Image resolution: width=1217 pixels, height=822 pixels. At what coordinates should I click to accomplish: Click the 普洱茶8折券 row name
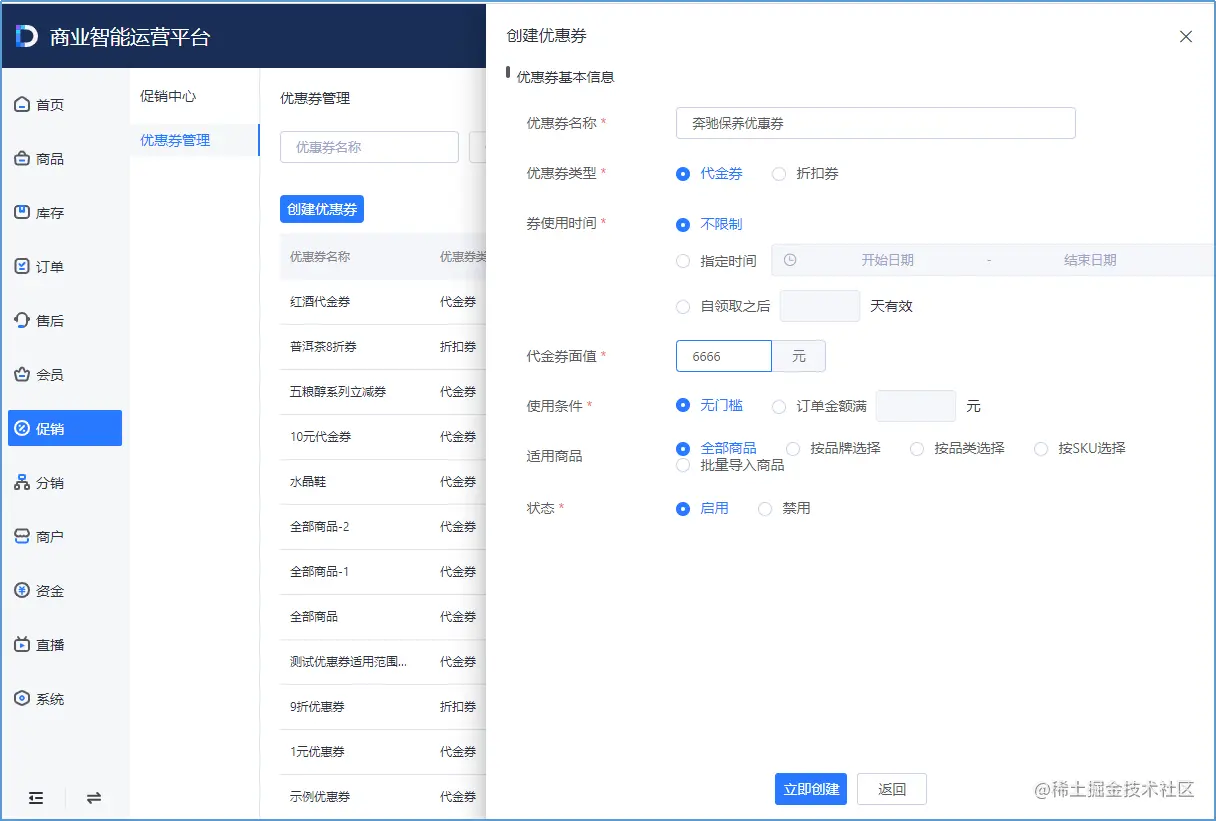click(x=323, y=347)
